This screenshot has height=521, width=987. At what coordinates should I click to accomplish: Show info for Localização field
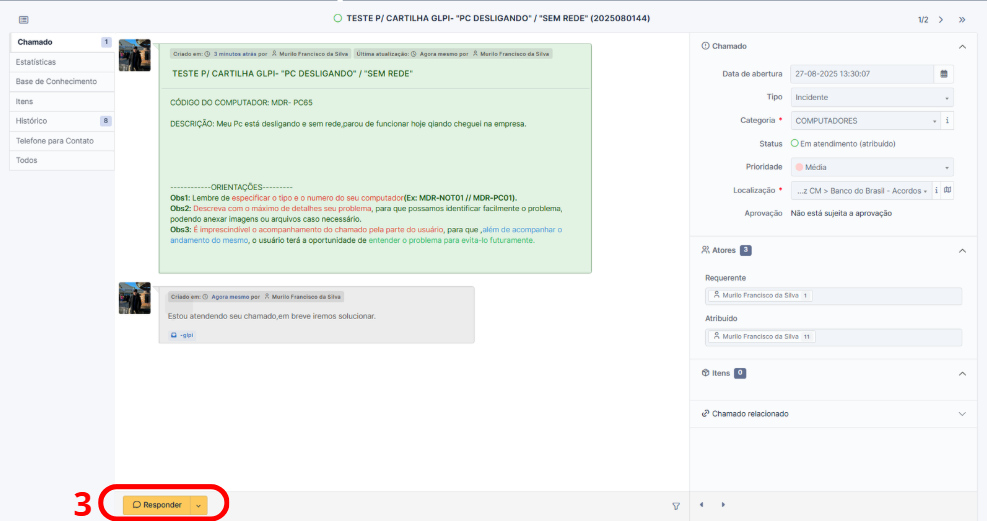pos(936,190)
